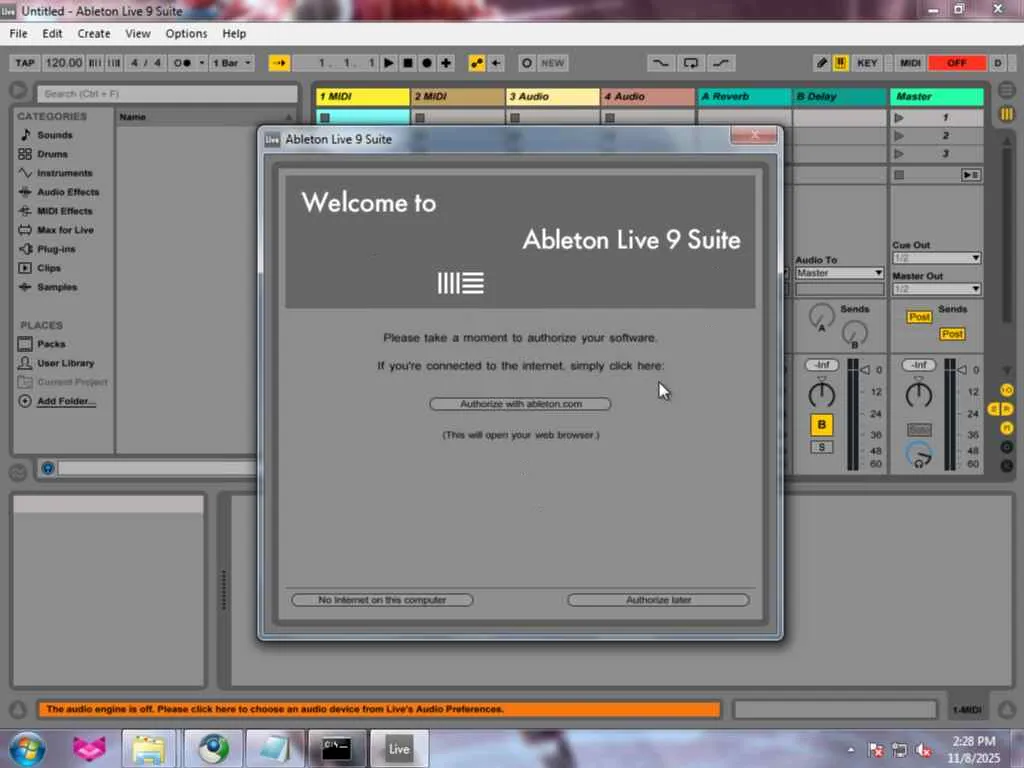Click the Play button in transport bar

coord(389,63)
